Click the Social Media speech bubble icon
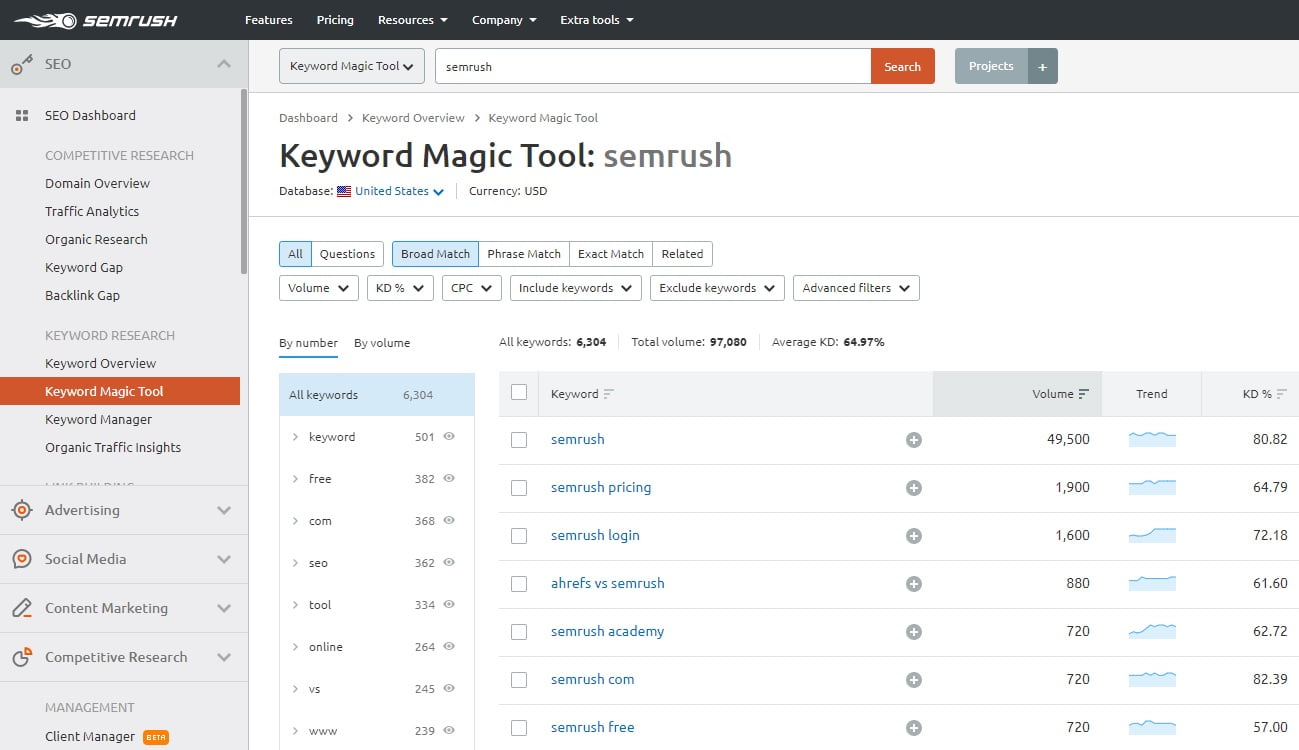Viewport: 1299px width, 750px height. coord(22,559)
